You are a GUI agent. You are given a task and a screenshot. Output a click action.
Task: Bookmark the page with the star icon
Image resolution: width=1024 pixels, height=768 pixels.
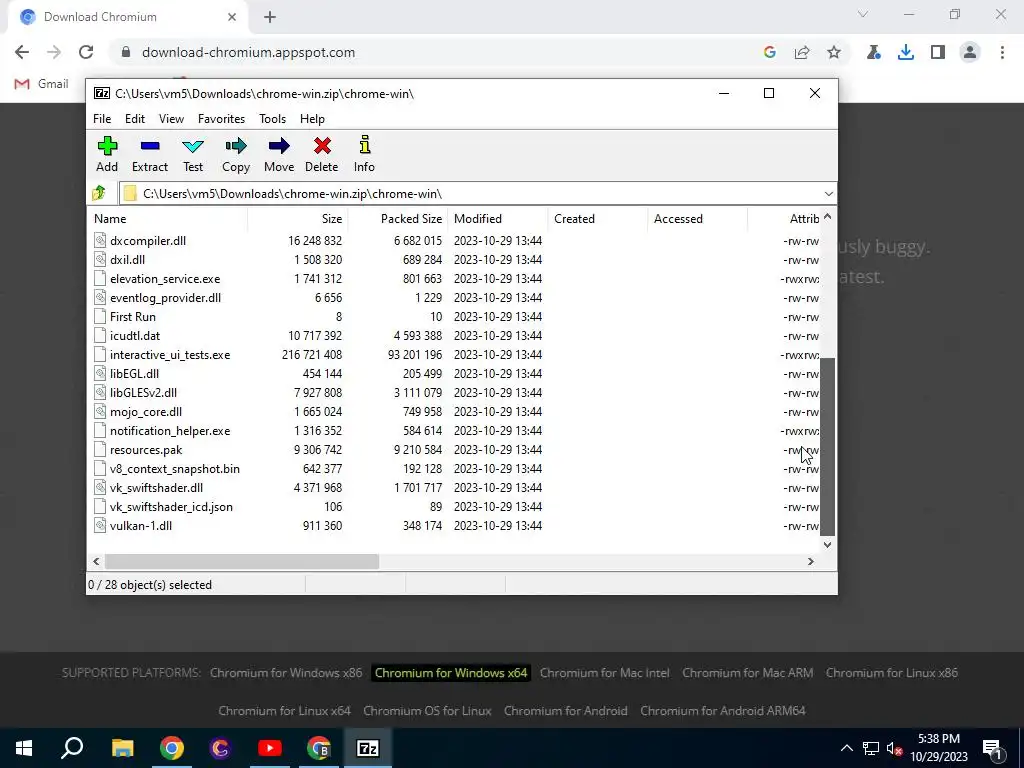coord(834,52)
